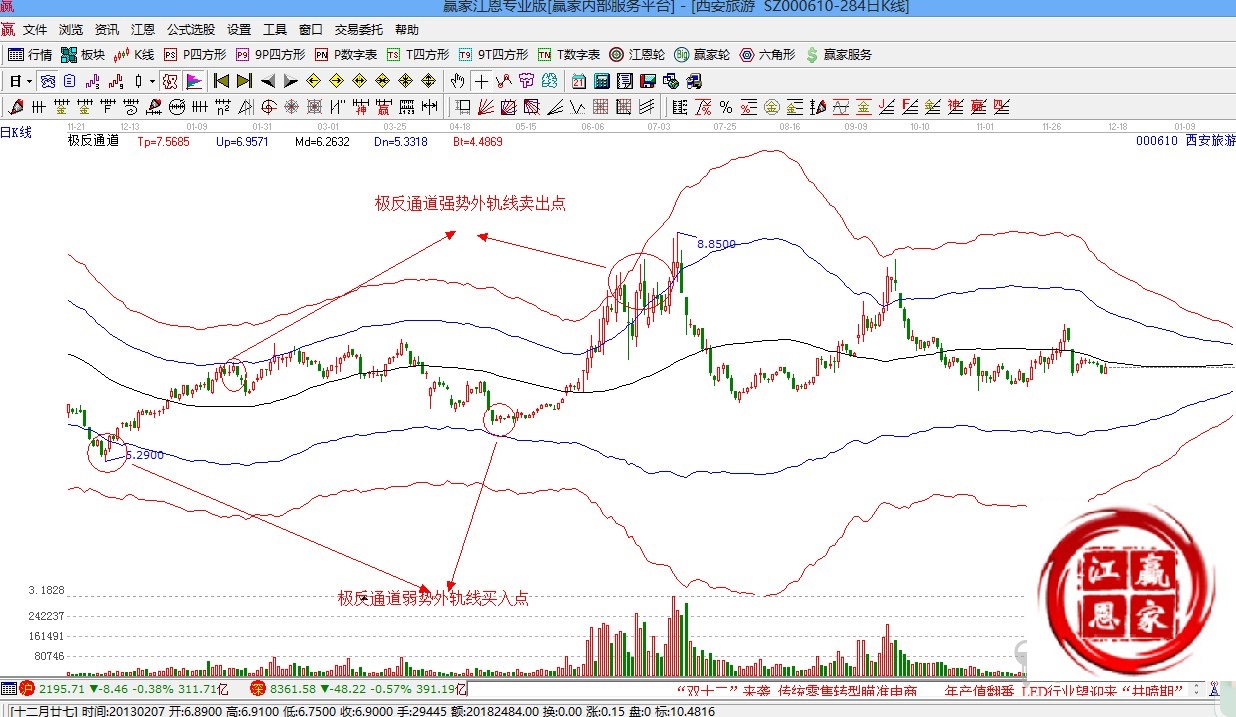1236x717 pixels.
Task: Open the 设置 settings menu
Action: (239, 30)
